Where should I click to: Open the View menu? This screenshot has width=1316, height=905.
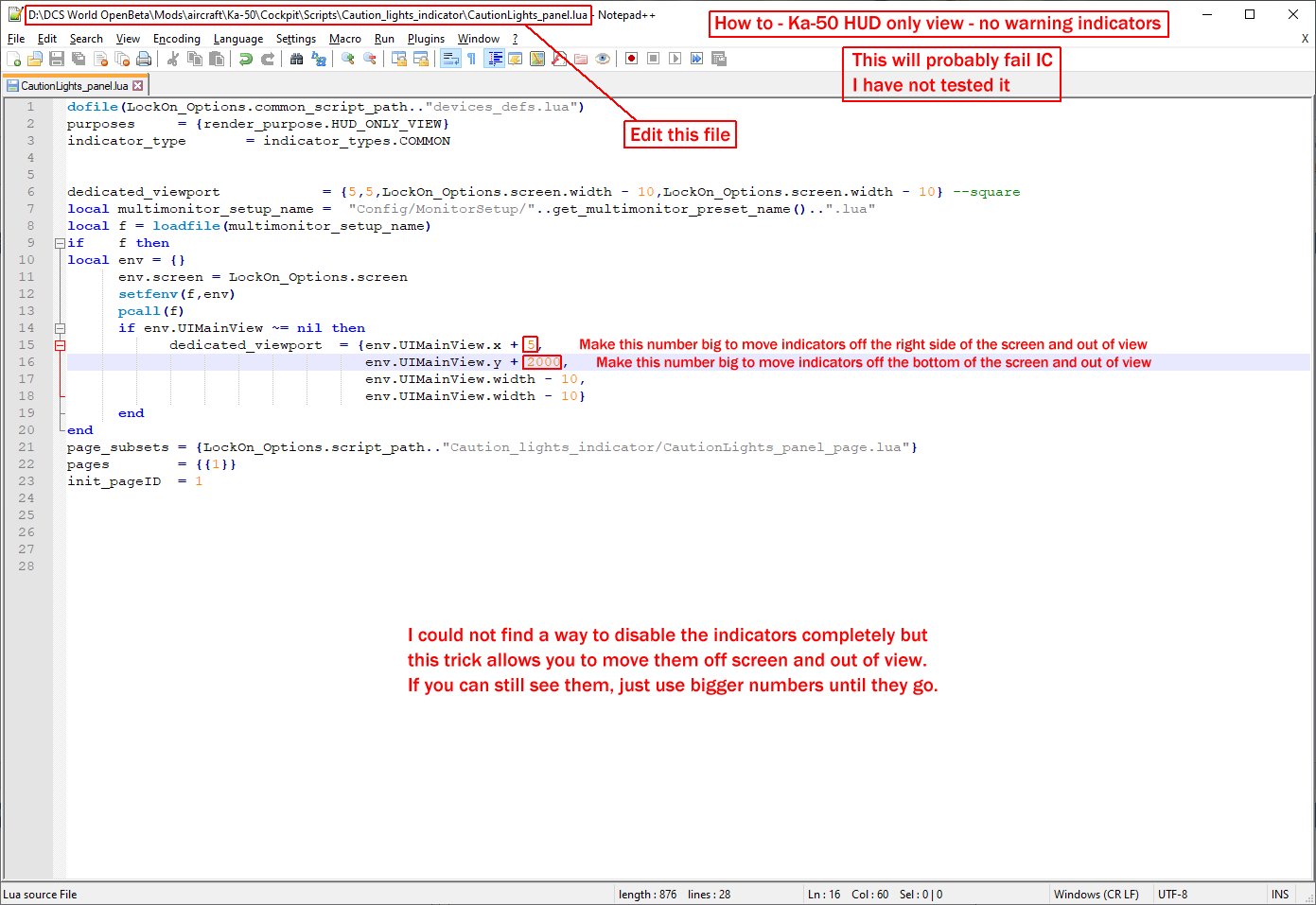click(128, 39)
